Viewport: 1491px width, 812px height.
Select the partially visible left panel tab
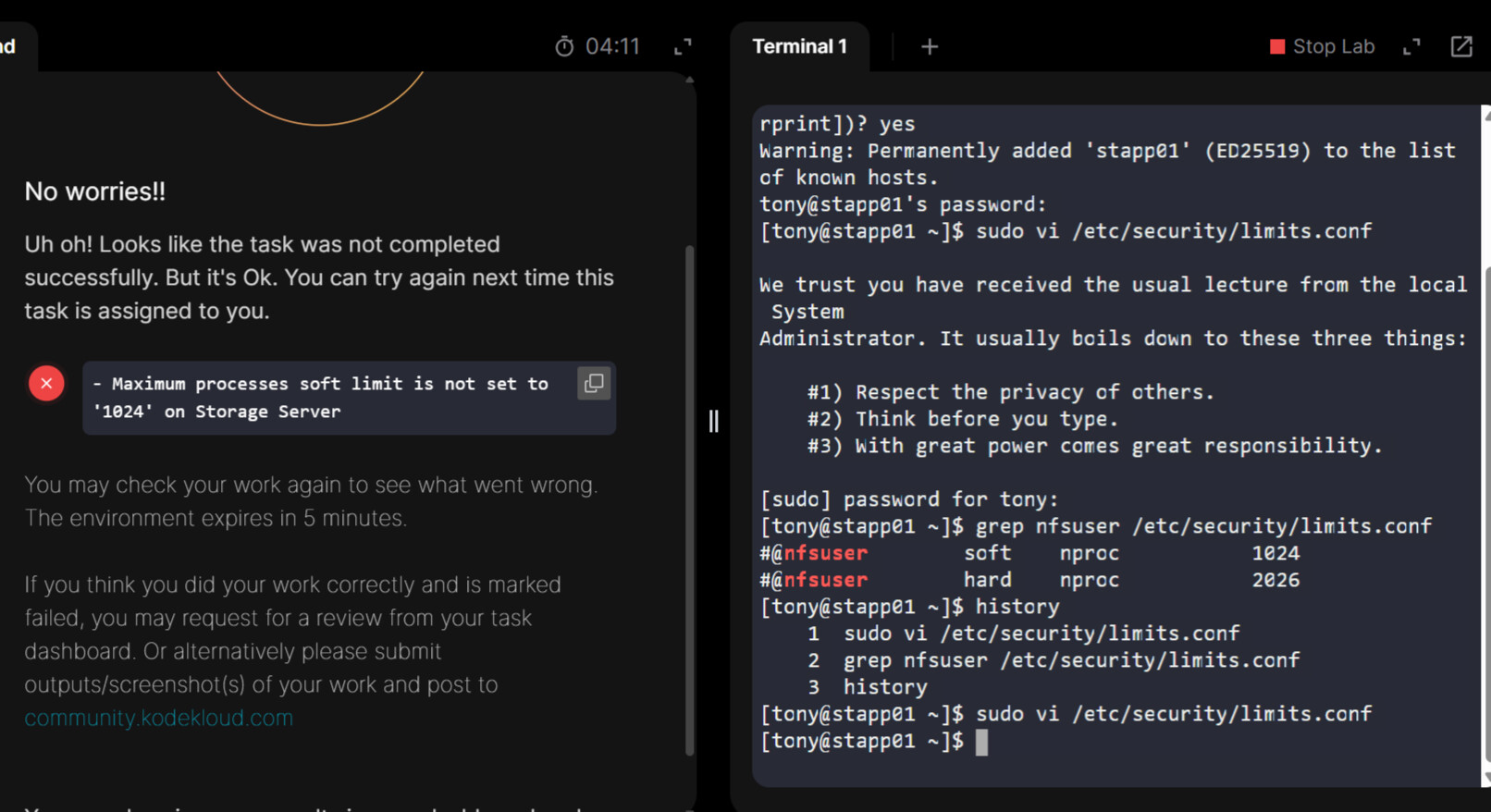(11, 46)
